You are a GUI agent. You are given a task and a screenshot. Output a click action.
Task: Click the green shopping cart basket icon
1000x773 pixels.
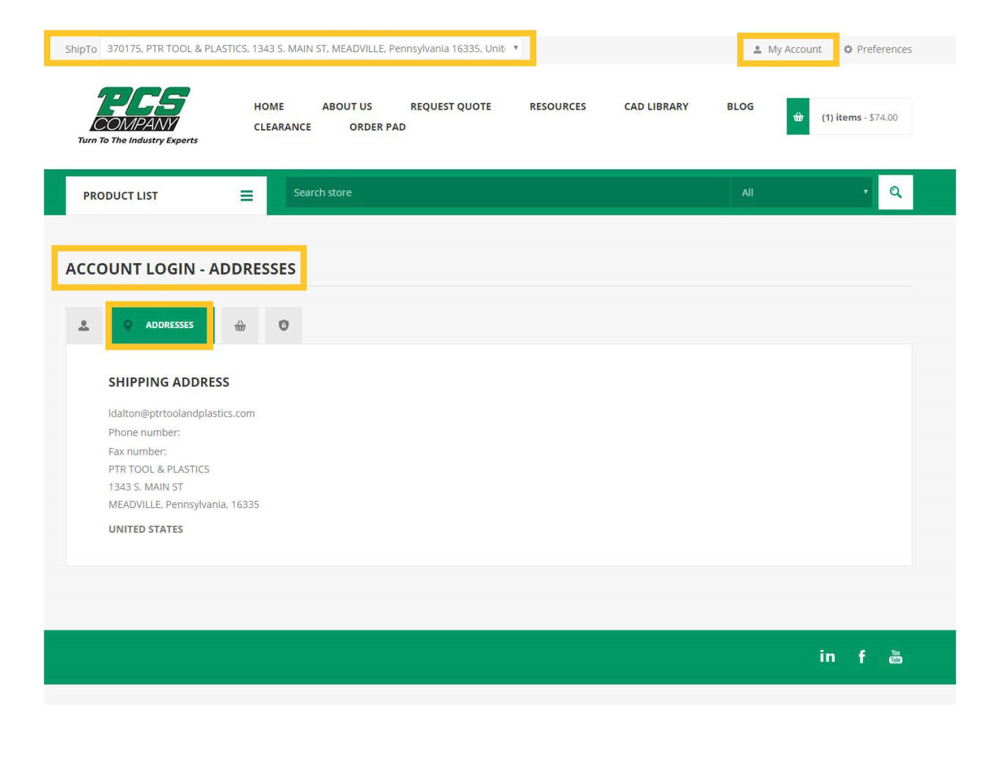click(798, 117)
